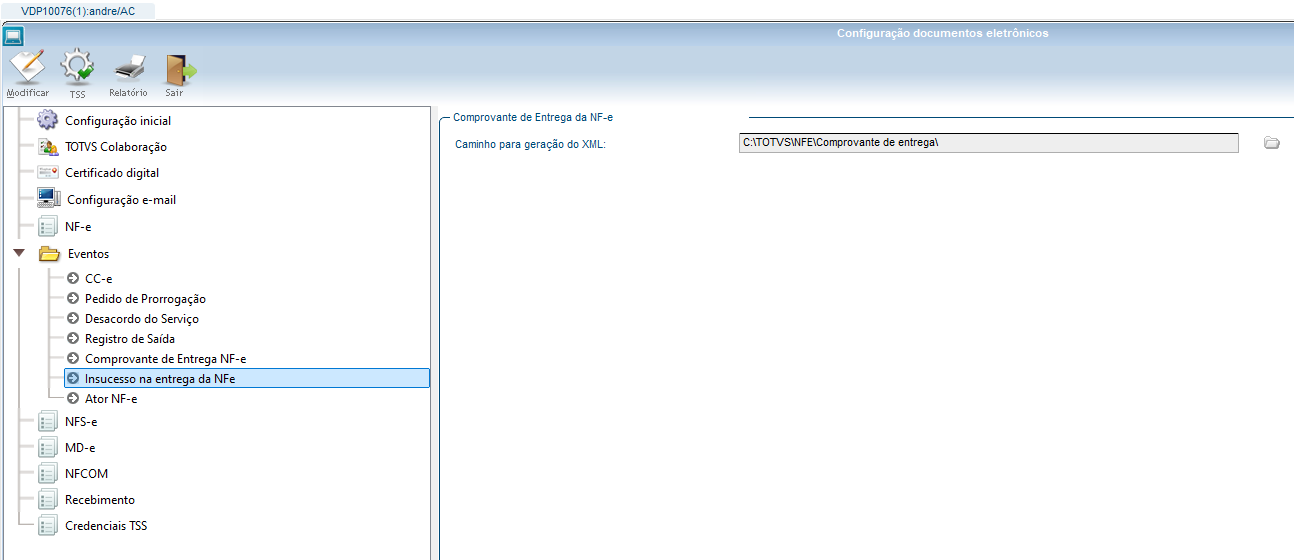Select the NFS-e tree entry

81,422
